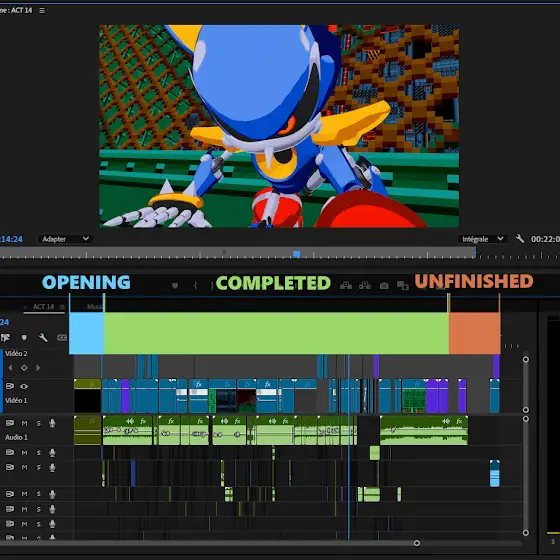Enable voice-over record mic on Audio 2 track
Viewport: 560px width, 560px height.
52,453
